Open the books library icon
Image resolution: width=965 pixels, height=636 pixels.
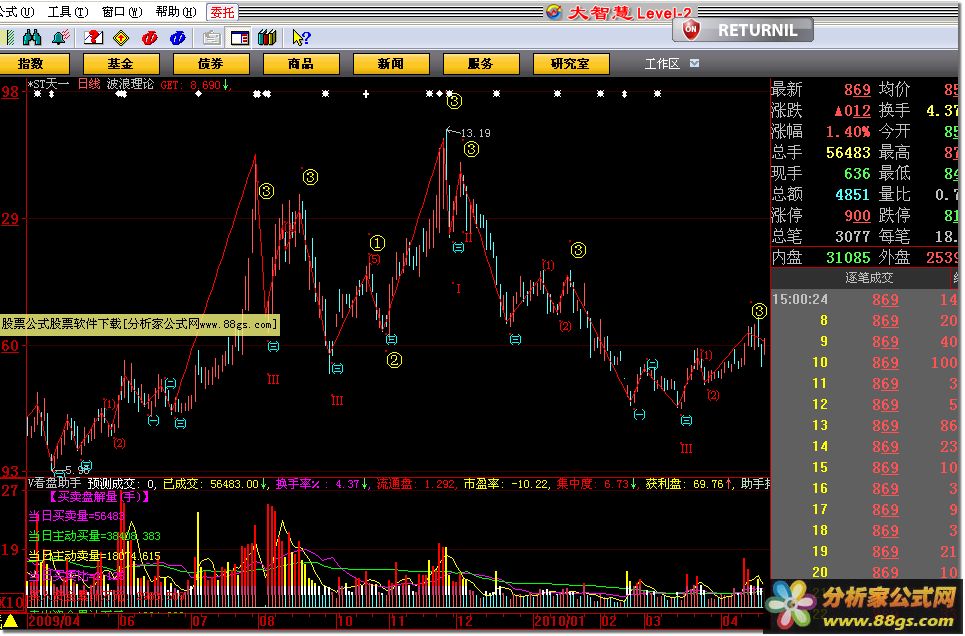tap(266, 38)
